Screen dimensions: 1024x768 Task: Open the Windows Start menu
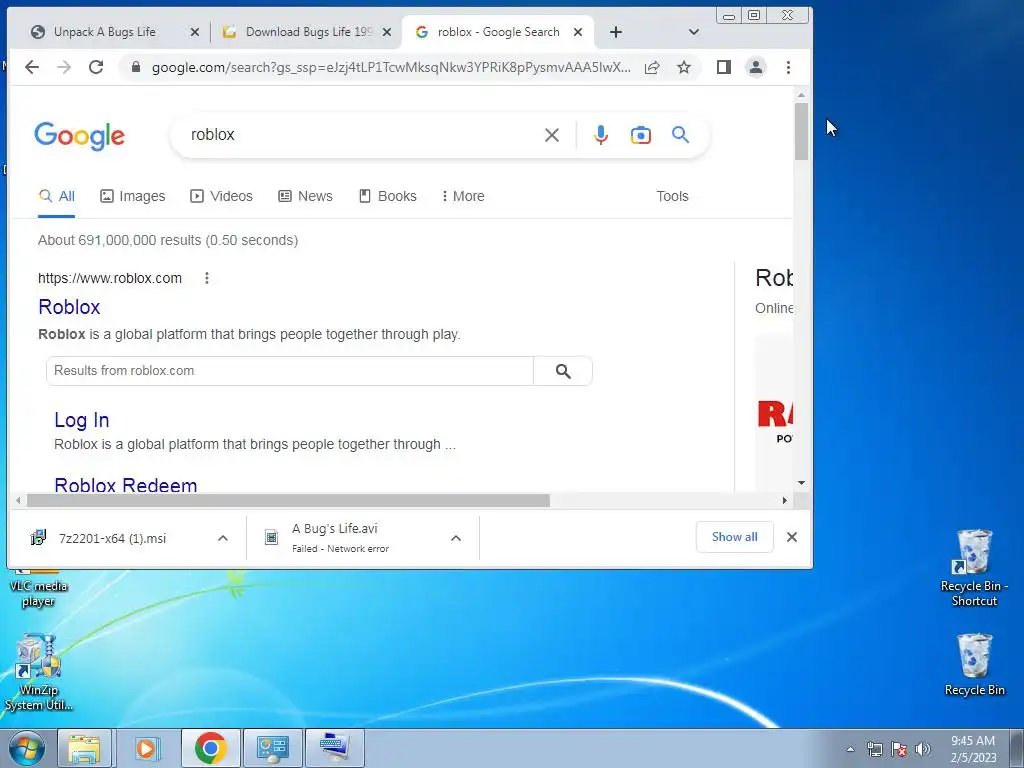(x=26, y=748)
